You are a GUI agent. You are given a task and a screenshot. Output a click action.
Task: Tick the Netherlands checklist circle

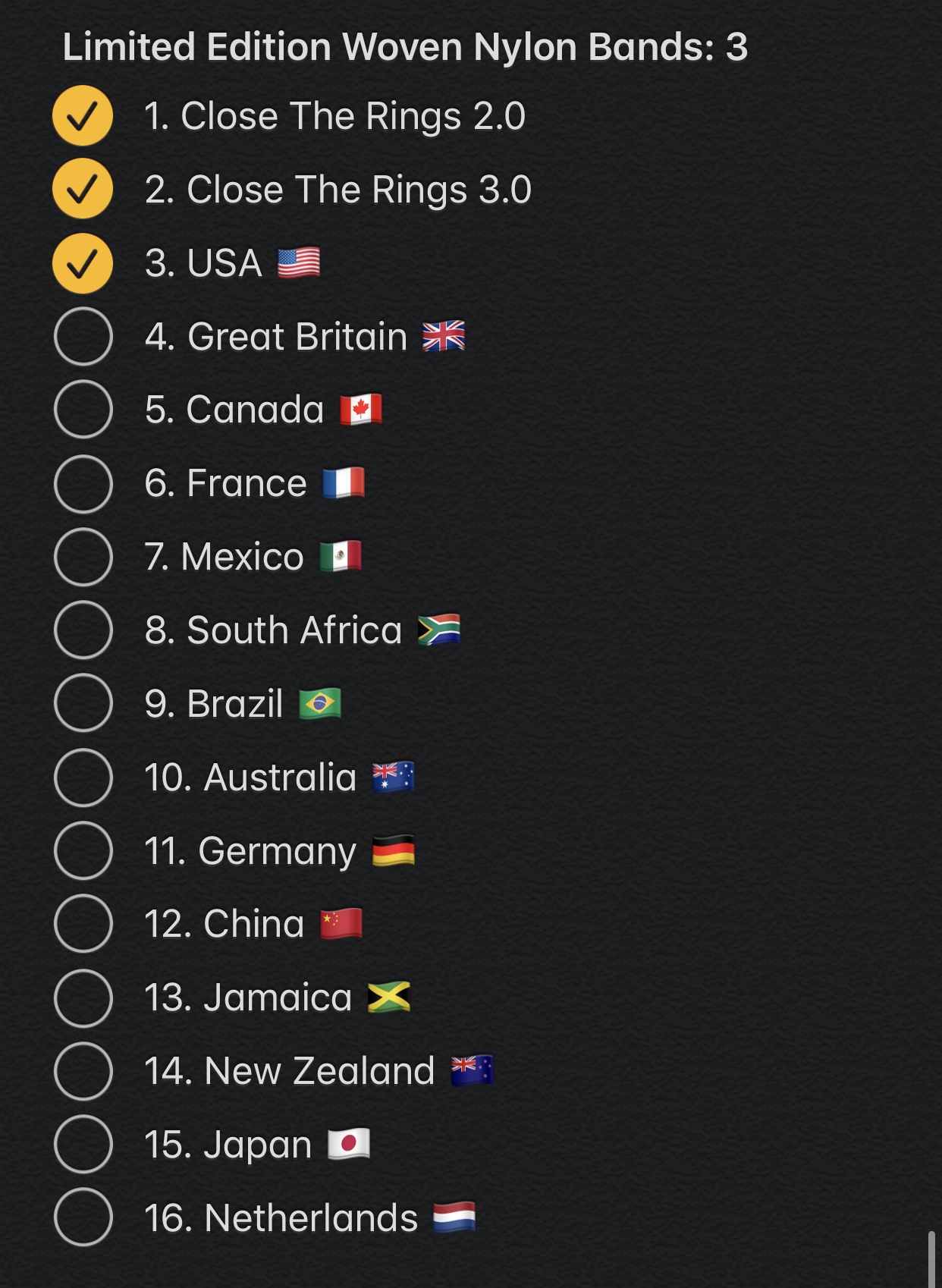pos(83,1217)
